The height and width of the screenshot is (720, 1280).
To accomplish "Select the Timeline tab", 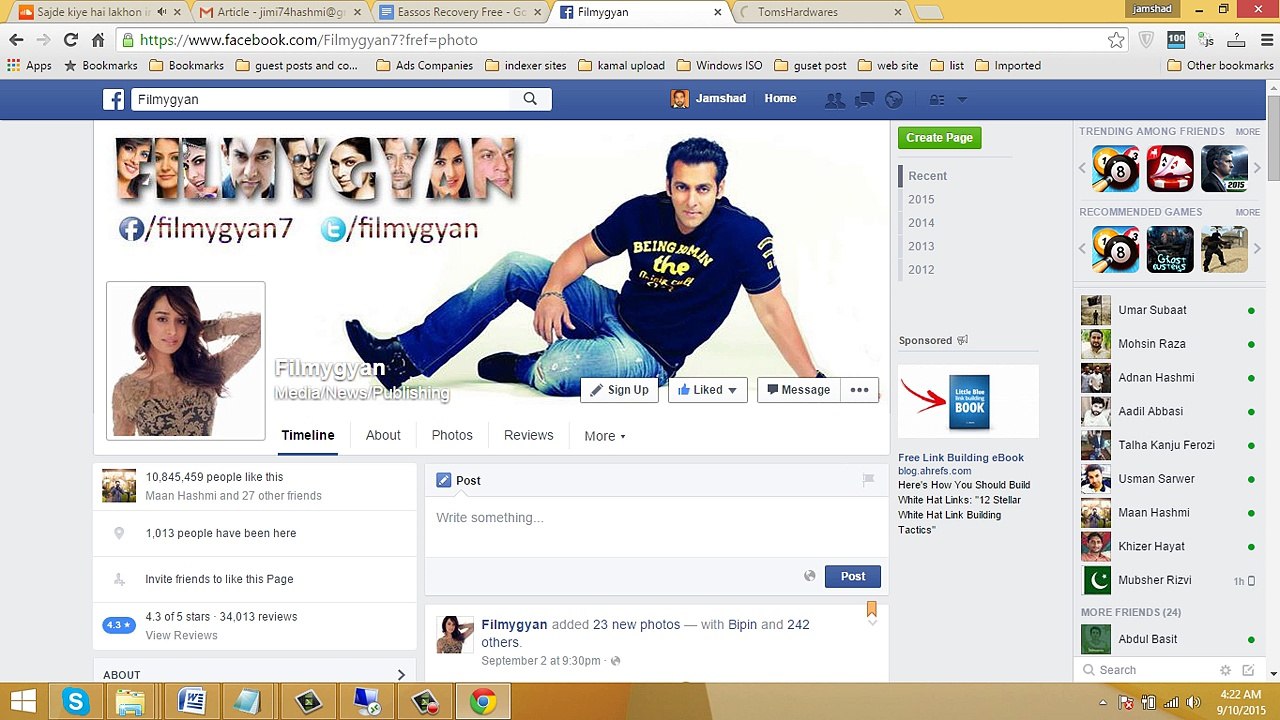I will click(x=308, y=435).
